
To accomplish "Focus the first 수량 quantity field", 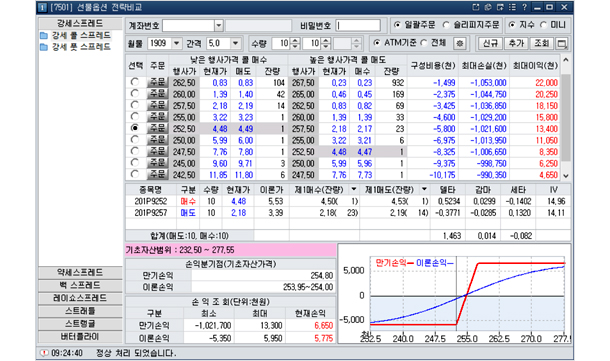I will point(281,43).
